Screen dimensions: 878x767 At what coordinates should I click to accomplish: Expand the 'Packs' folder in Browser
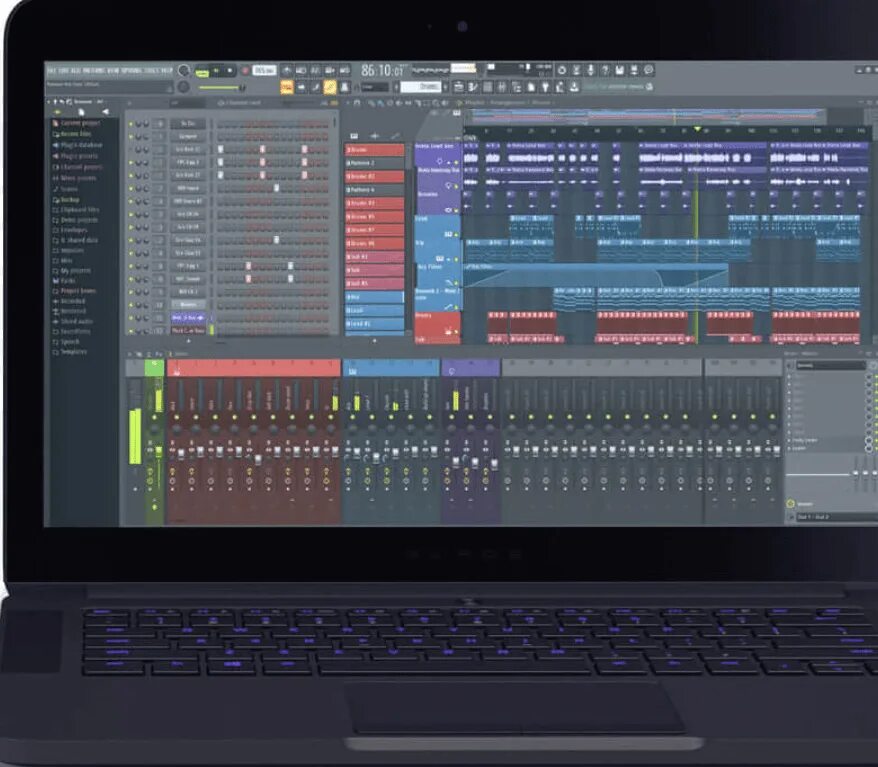point(68,280)
